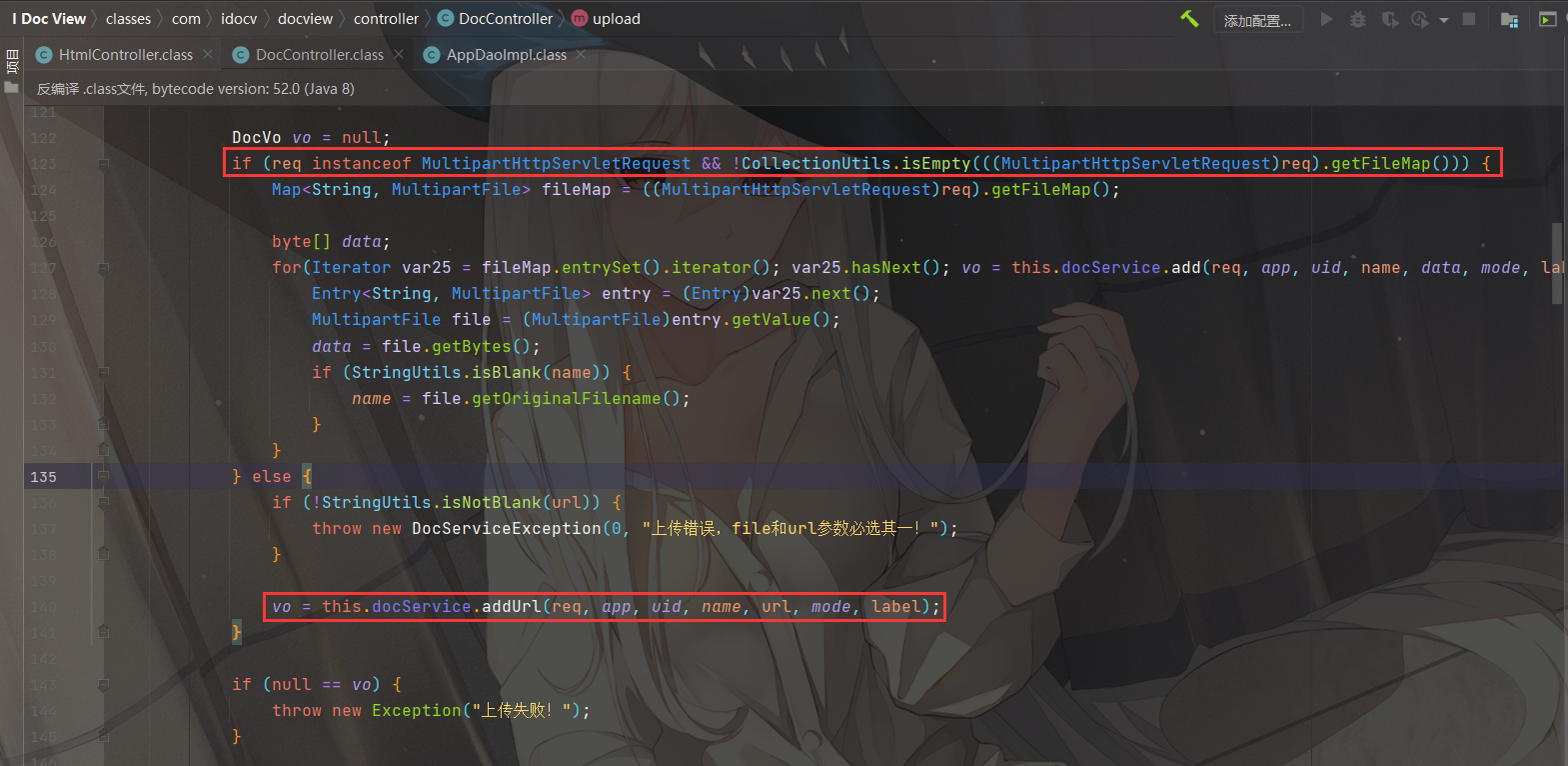This screenshot has width=1568, height=766.
Task: Click fold end marker at line 133
Action: (x=103, y=424)
